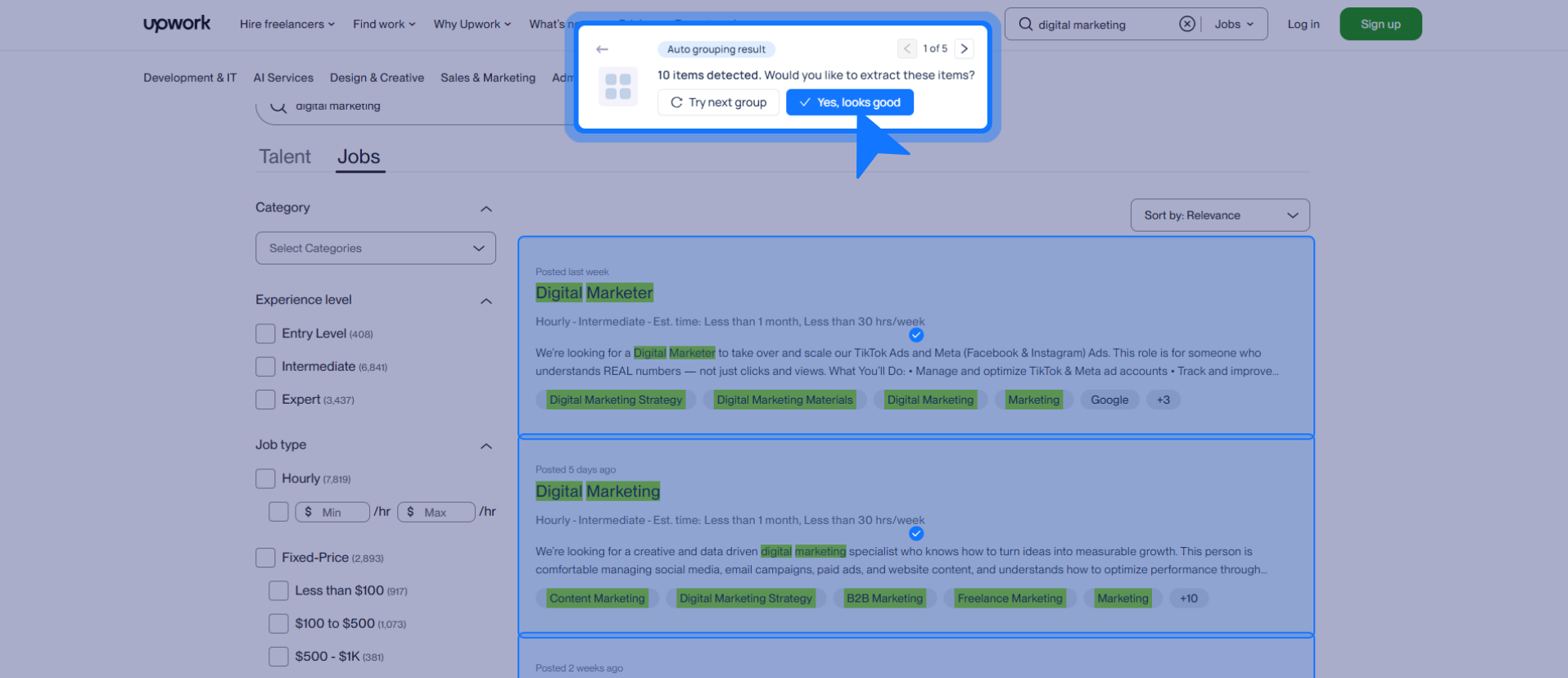Check the Expert experience filter
Screen dimensions: 1568x678
265,400
